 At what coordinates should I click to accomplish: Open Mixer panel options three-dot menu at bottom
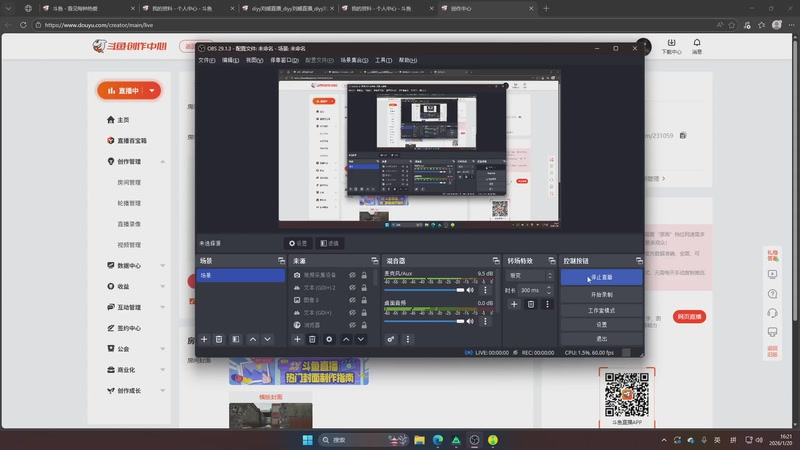point(408,339)
